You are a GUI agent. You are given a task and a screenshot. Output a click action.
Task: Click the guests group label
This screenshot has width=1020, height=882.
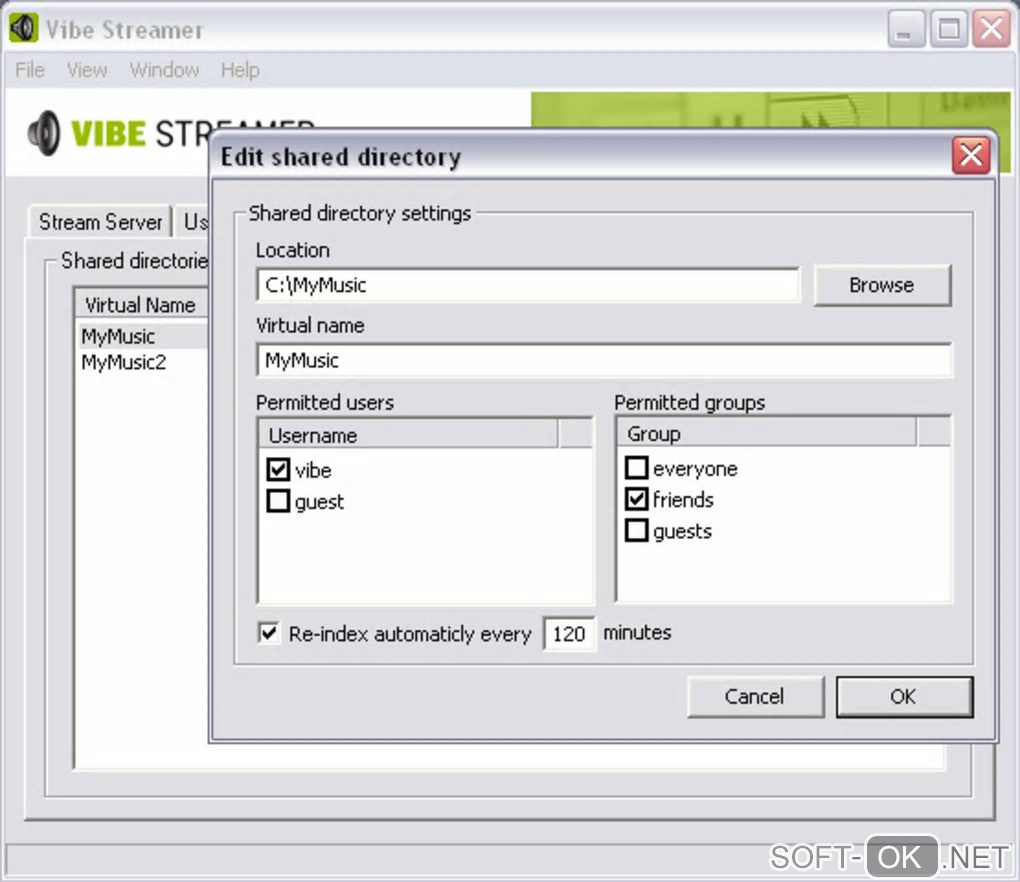682,531
